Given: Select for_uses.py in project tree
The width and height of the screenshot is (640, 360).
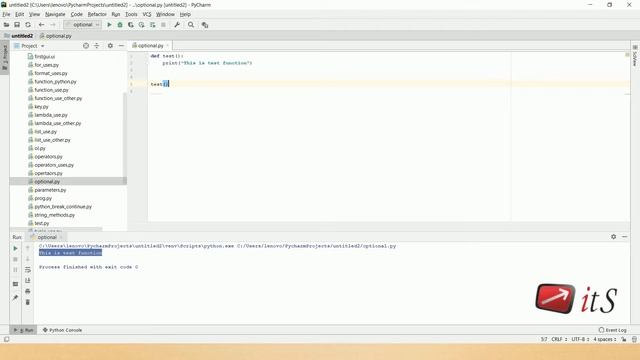Looking at the screenshot, I should [x=47, y=65].
